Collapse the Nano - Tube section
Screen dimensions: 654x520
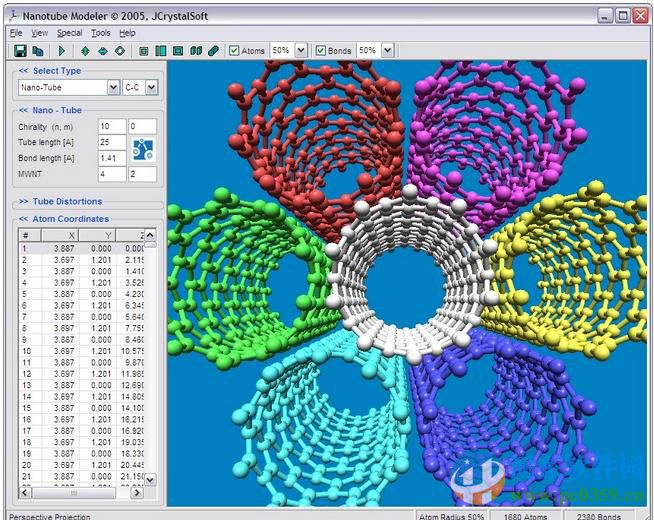[x=50, y=110]
